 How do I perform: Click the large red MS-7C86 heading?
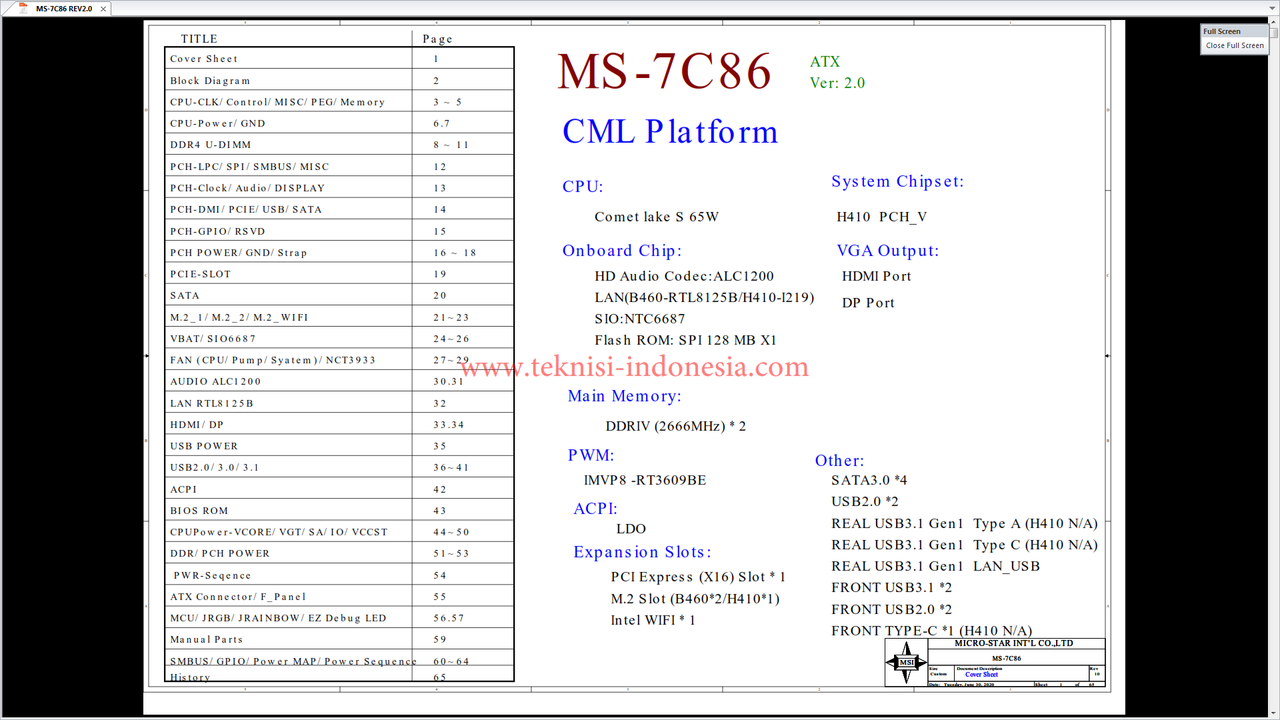[x=665, y=72]
